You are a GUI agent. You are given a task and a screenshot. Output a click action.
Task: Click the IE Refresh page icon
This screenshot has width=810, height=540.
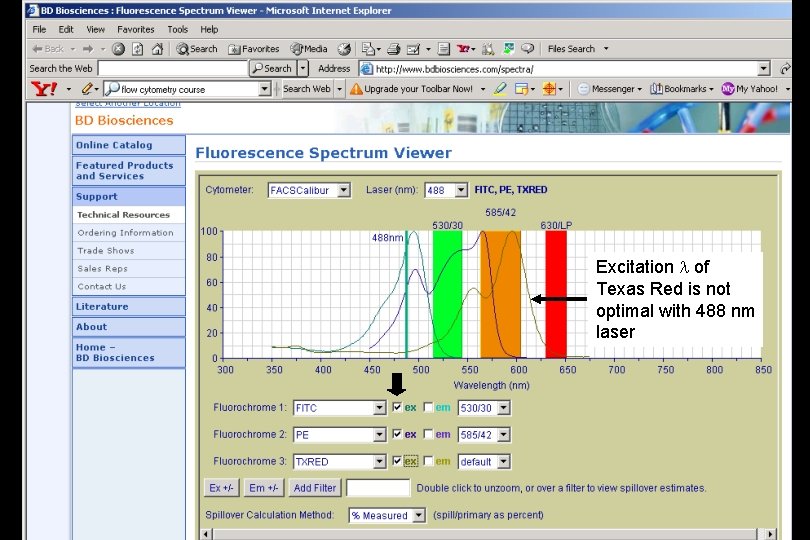[137, 49]
